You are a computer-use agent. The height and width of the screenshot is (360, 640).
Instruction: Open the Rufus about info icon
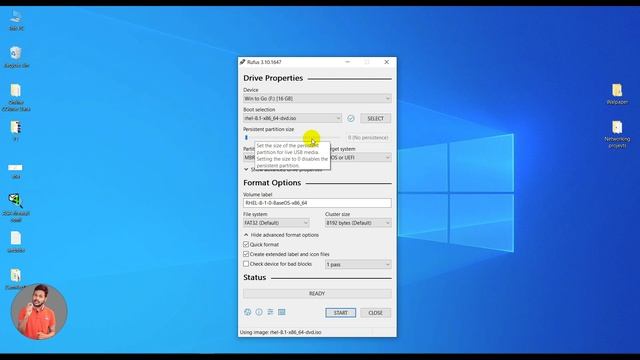tap(259, 312)
